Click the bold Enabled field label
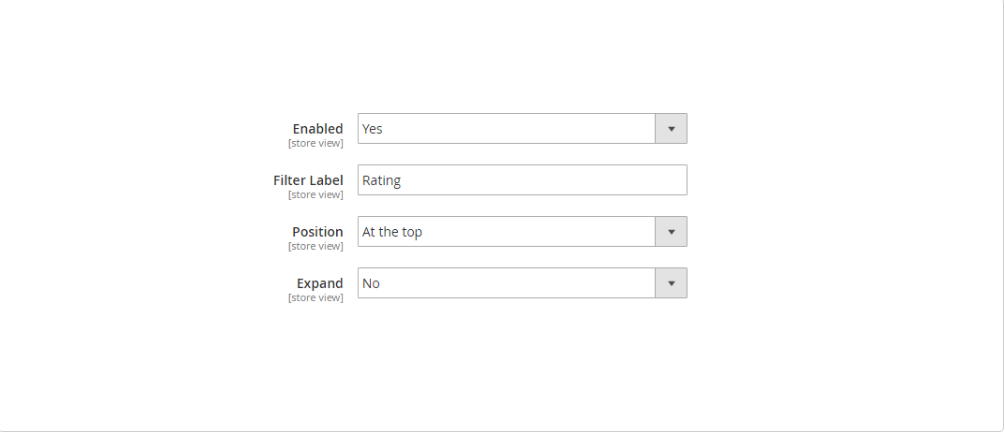 317,128
